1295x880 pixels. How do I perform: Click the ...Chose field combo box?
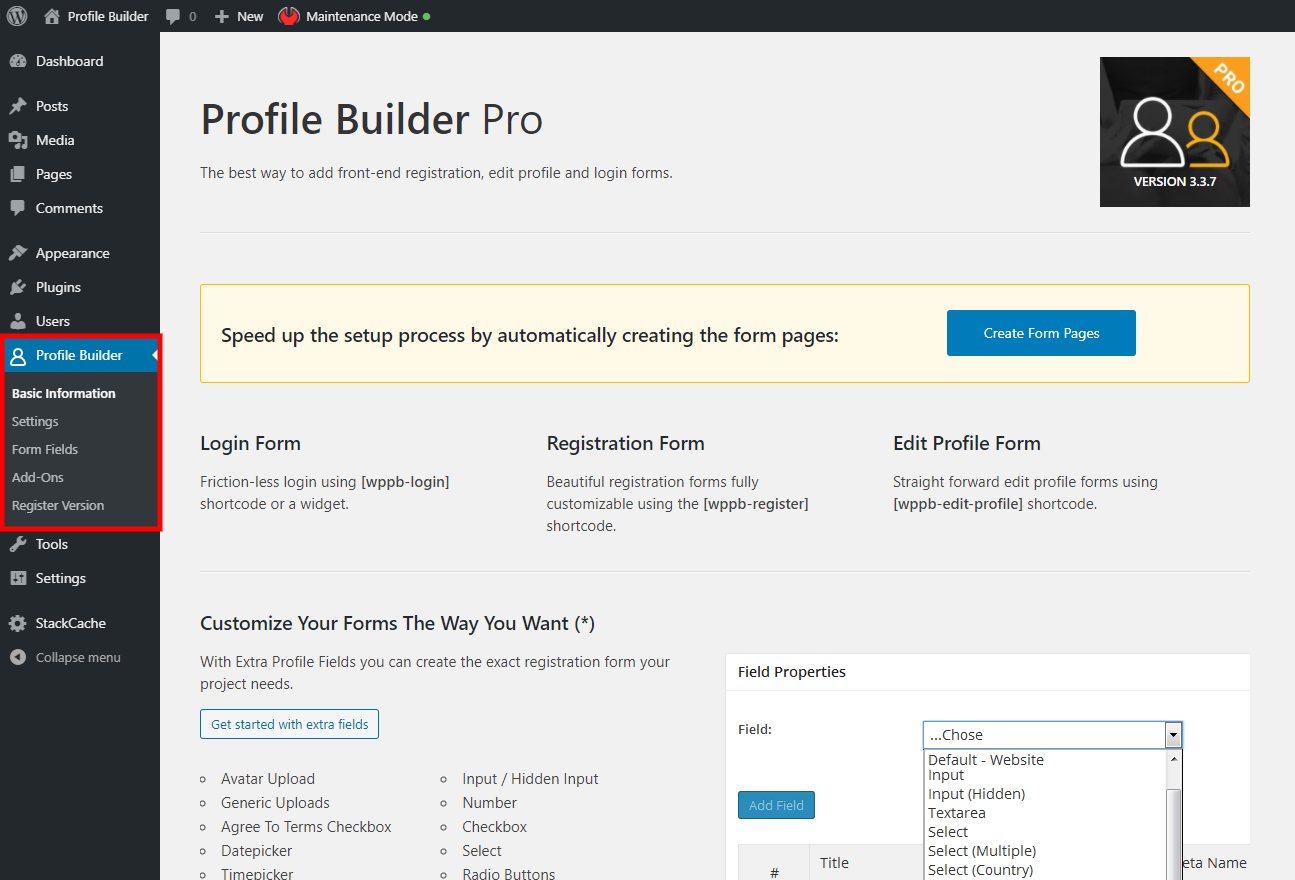[x=1052, y=735]
